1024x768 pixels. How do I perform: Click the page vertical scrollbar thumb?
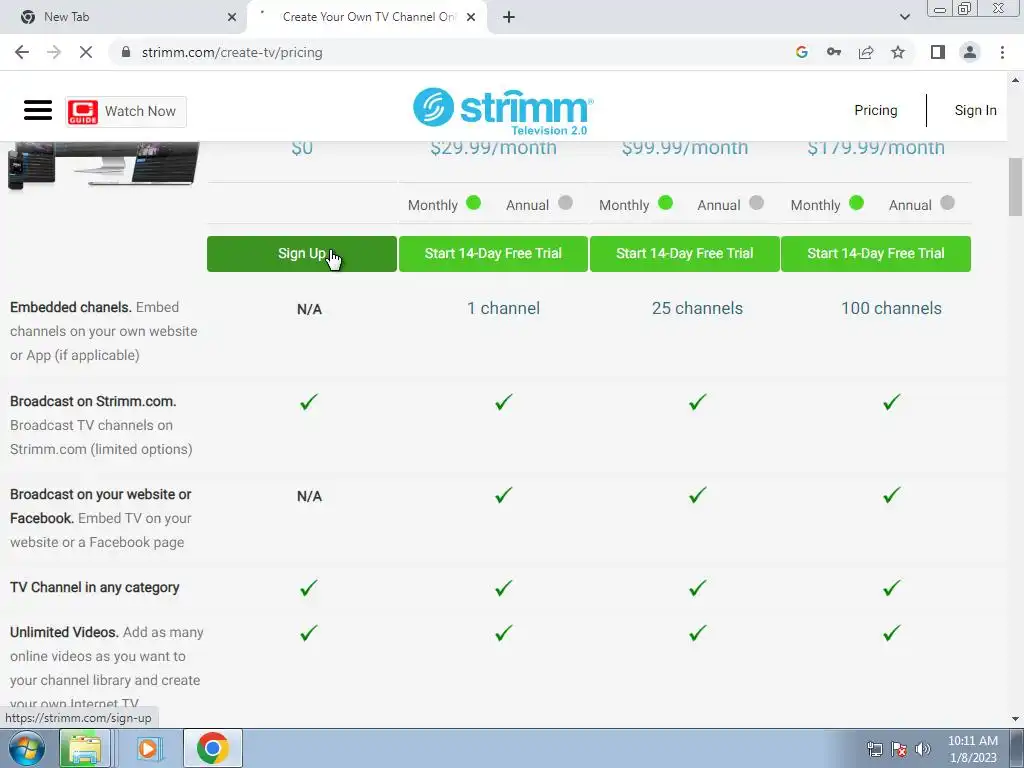tap(1015, 186)
